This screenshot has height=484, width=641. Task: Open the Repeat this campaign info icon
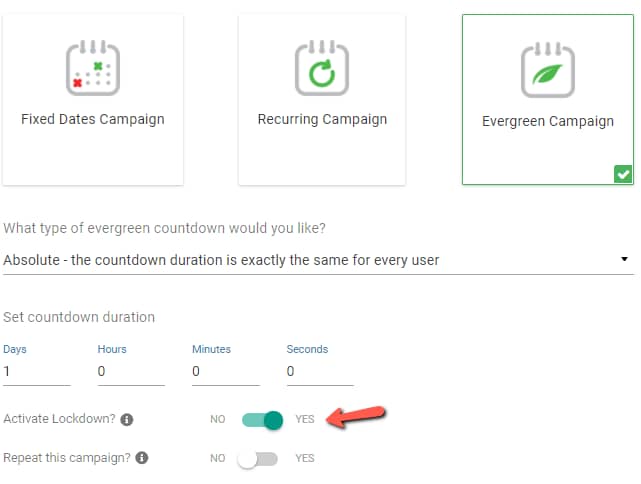(142, 458)
